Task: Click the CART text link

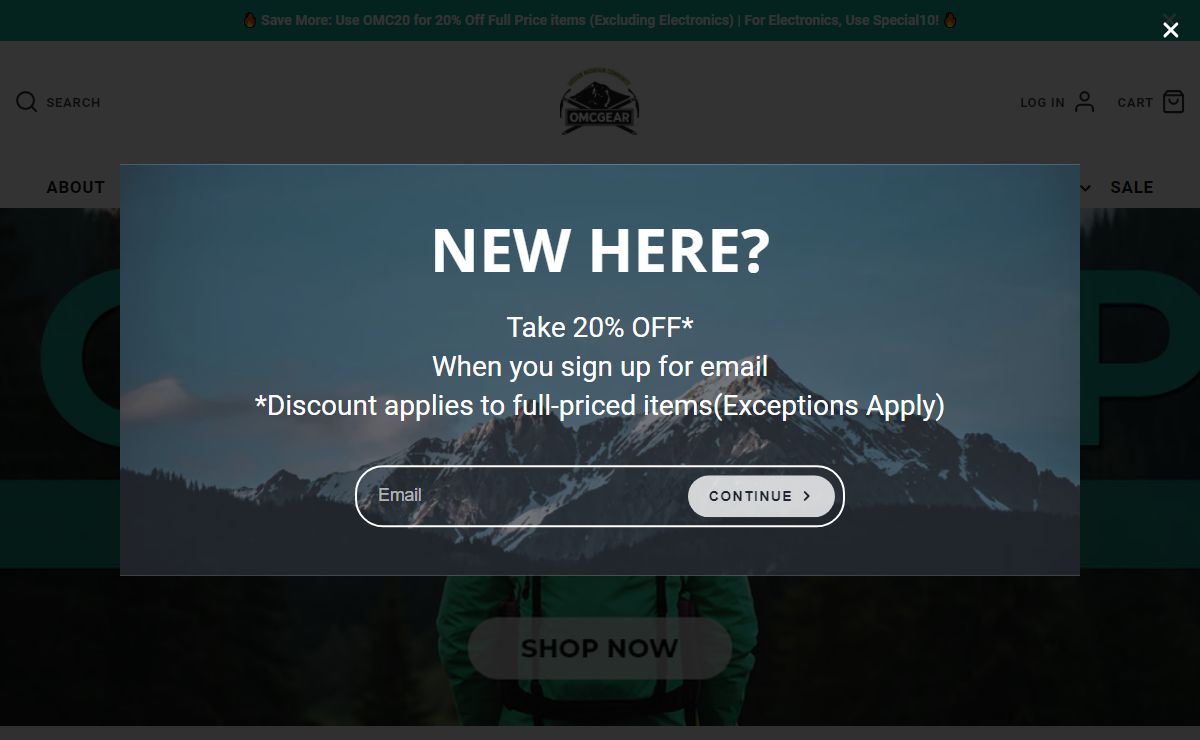Action: (x=1135, y=102)
